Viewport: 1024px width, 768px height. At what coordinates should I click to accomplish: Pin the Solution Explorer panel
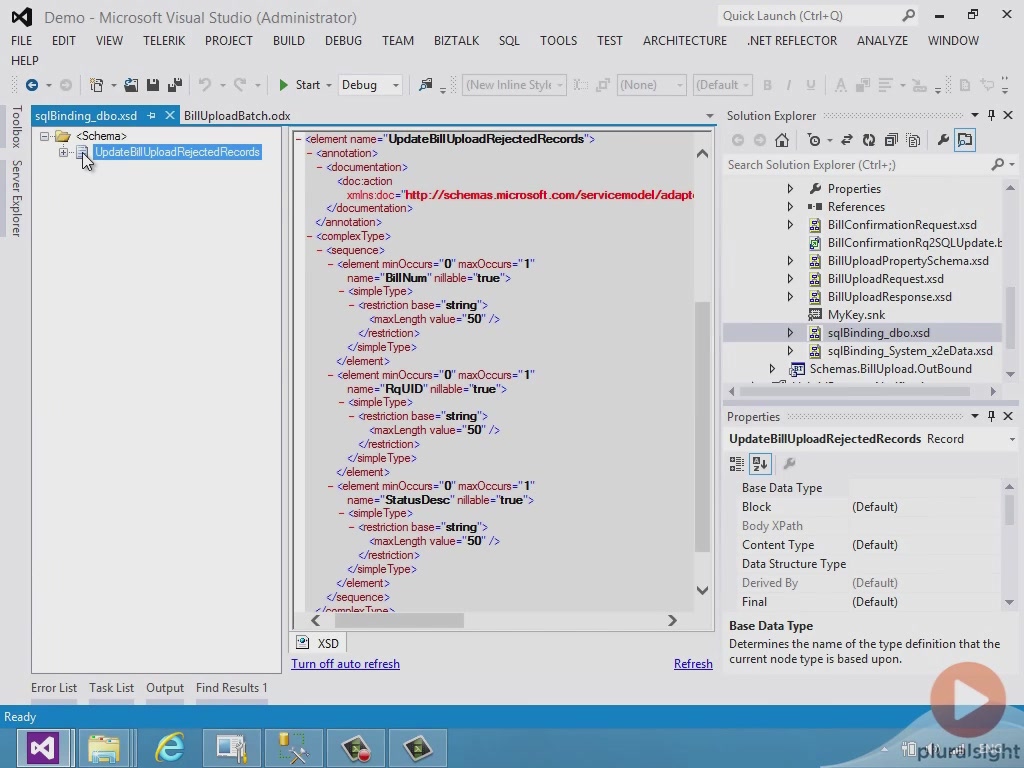tap(991, 116)
